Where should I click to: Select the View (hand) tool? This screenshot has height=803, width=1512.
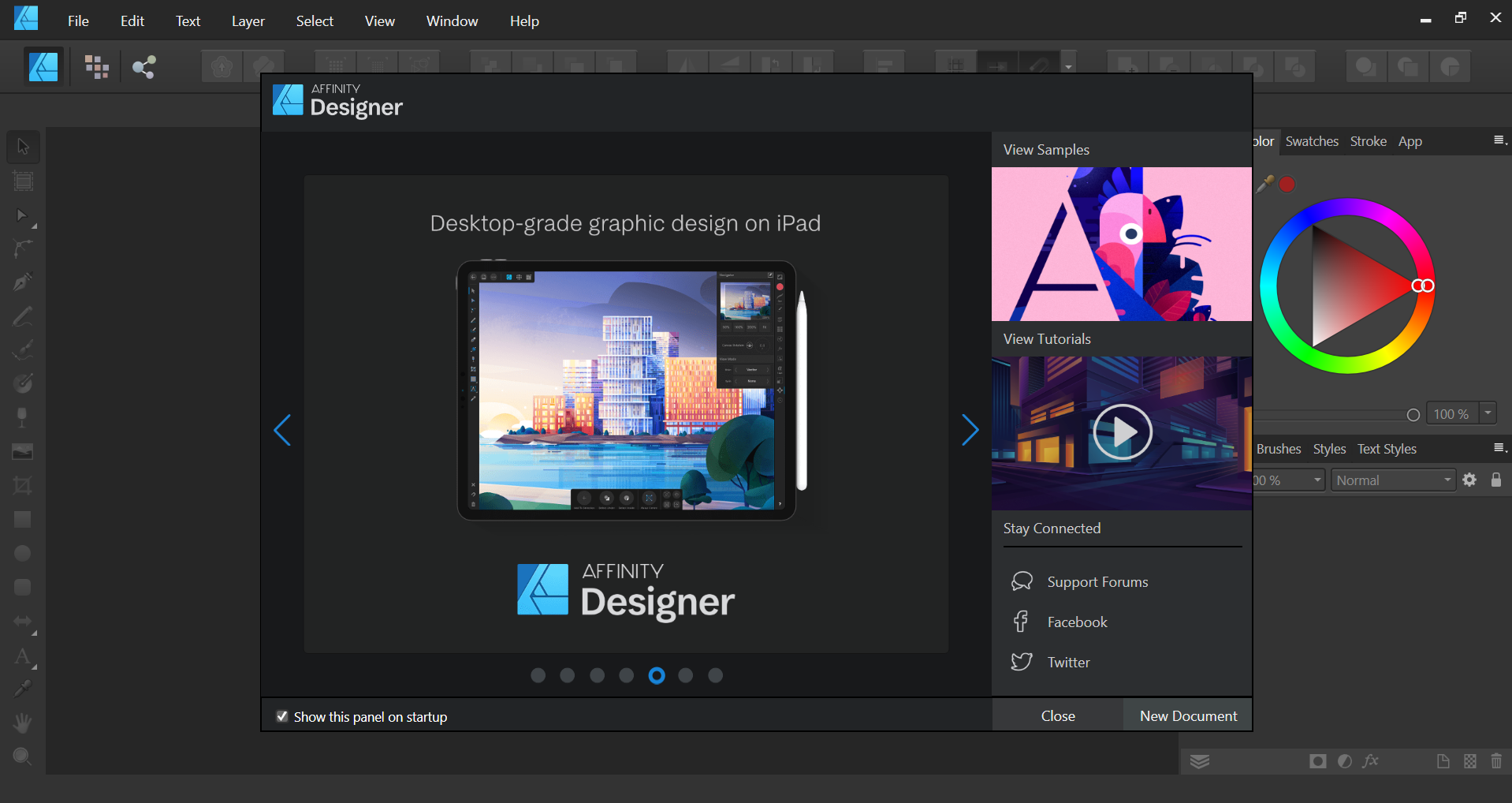23,723
